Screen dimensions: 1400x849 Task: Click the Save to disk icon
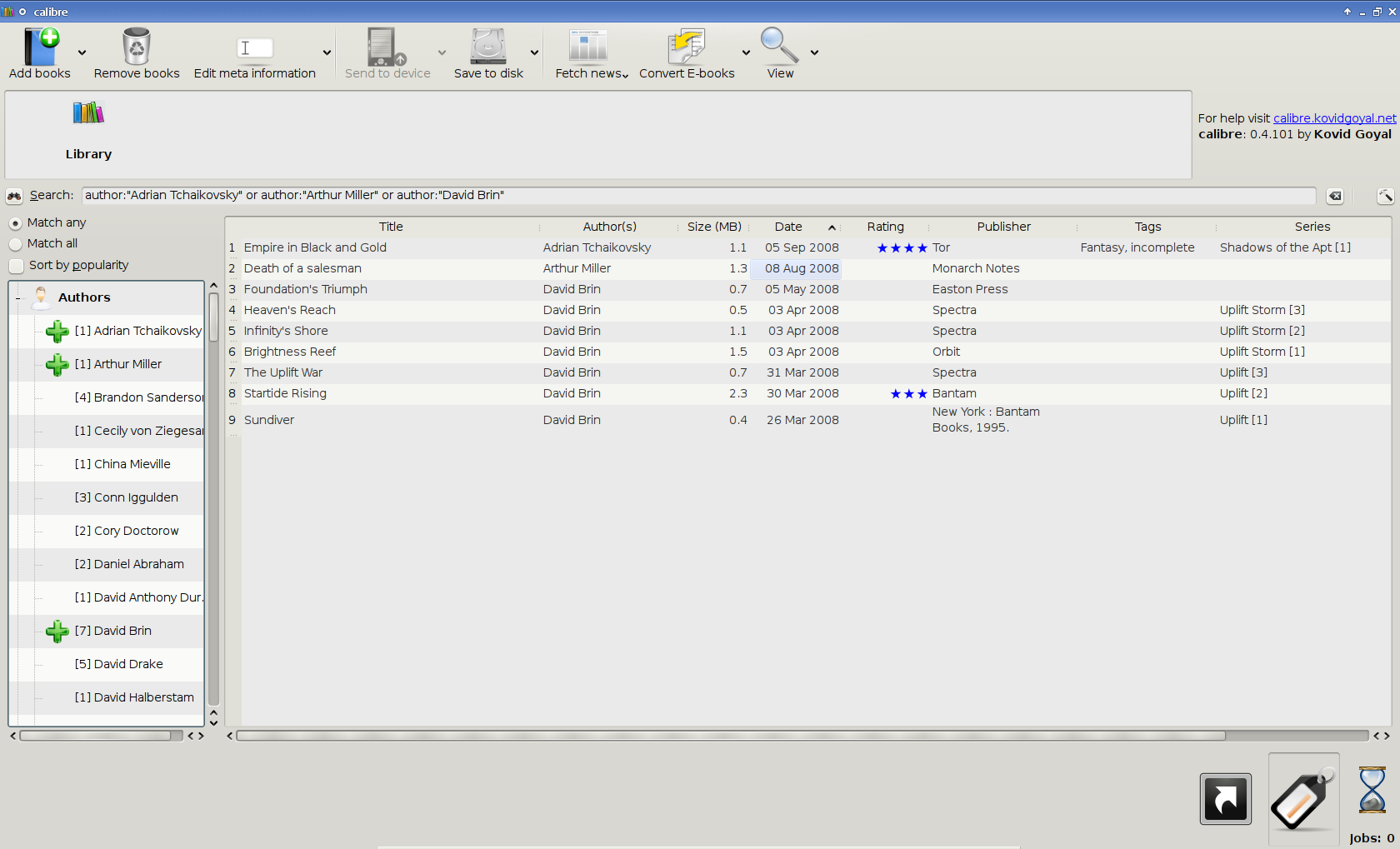(487, 47)
